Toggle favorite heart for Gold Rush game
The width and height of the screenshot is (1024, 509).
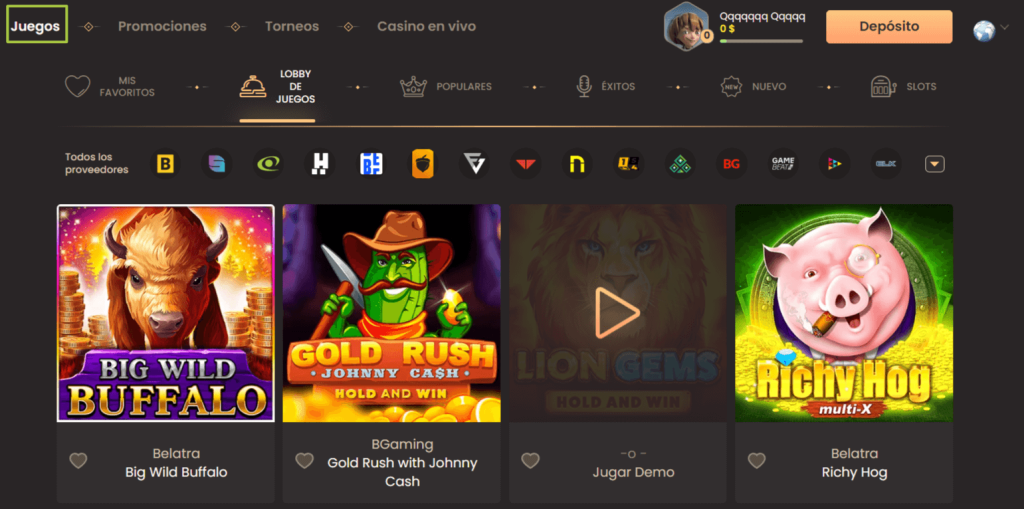point(304,461)
